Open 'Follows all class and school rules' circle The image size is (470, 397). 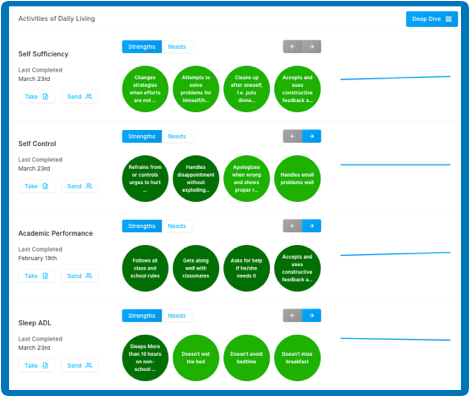point(145,268)
